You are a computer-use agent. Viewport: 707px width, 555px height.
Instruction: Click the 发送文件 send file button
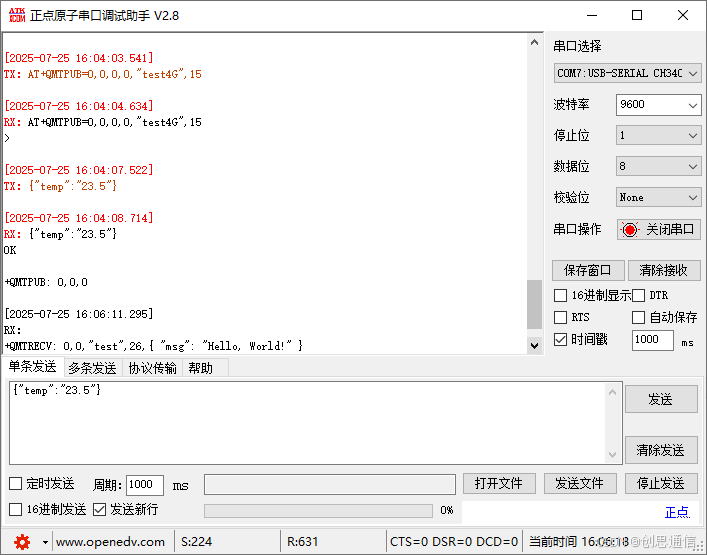click(x=580, y=484)
